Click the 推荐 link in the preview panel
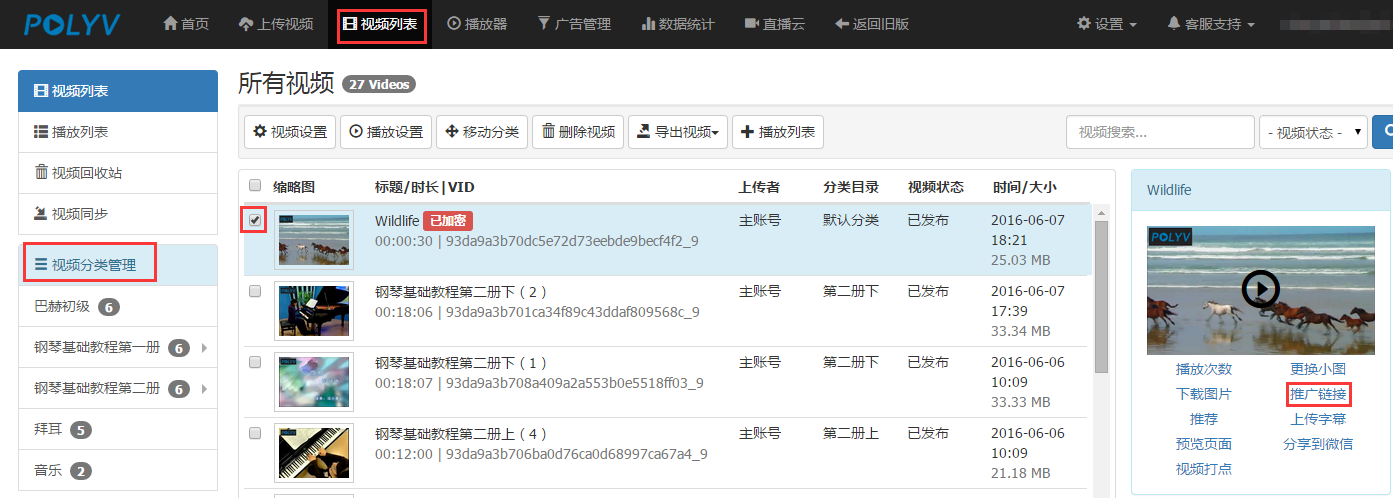 tap(1204, 419)
